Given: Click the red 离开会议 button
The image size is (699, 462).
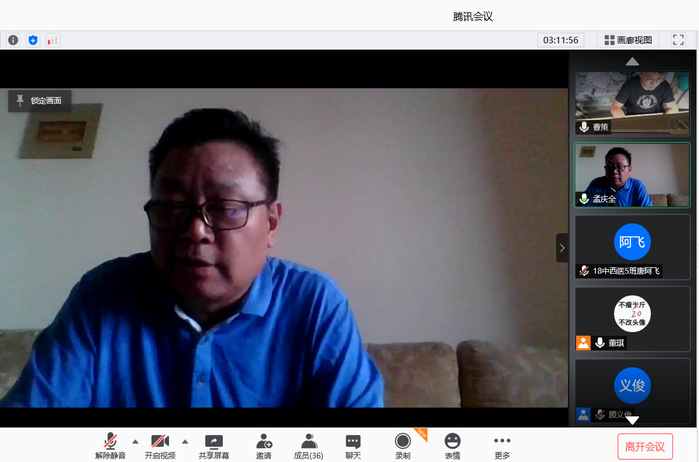Looking at the screenshot, I should 645,445.
